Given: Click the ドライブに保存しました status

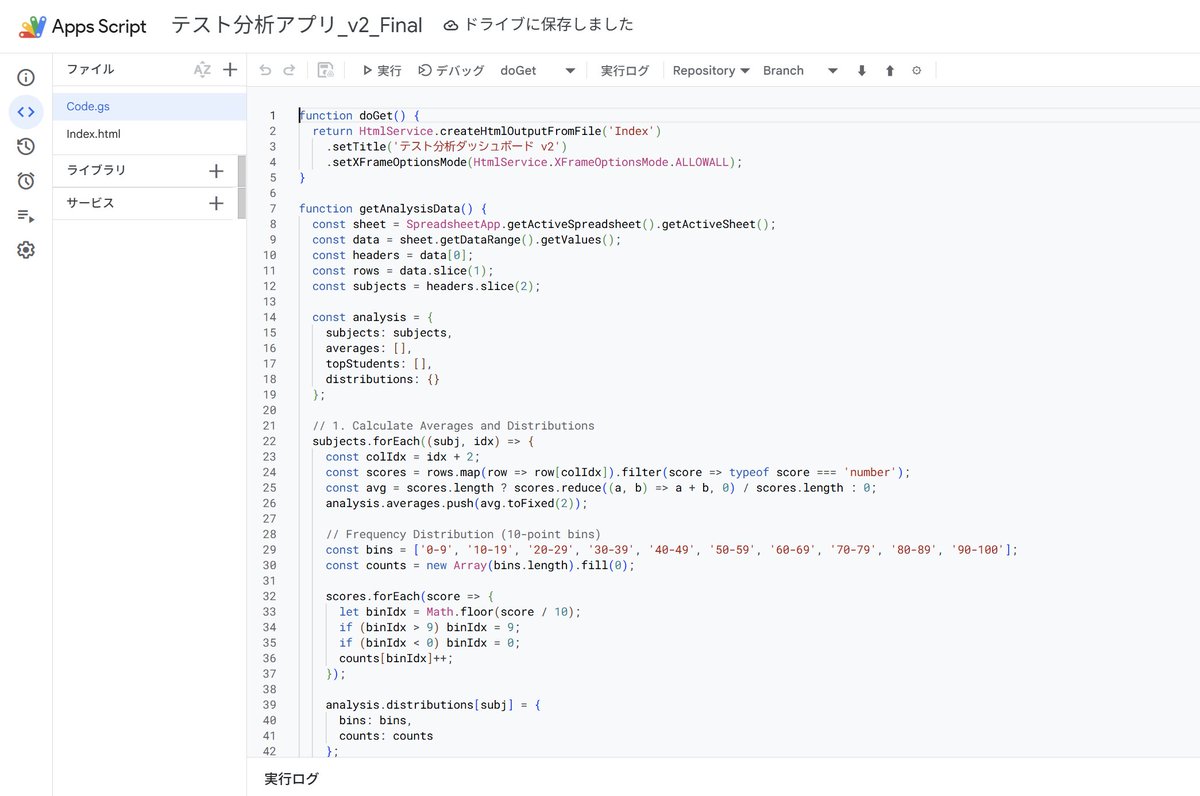Looking at the screenshot, I should pos(539,25).
